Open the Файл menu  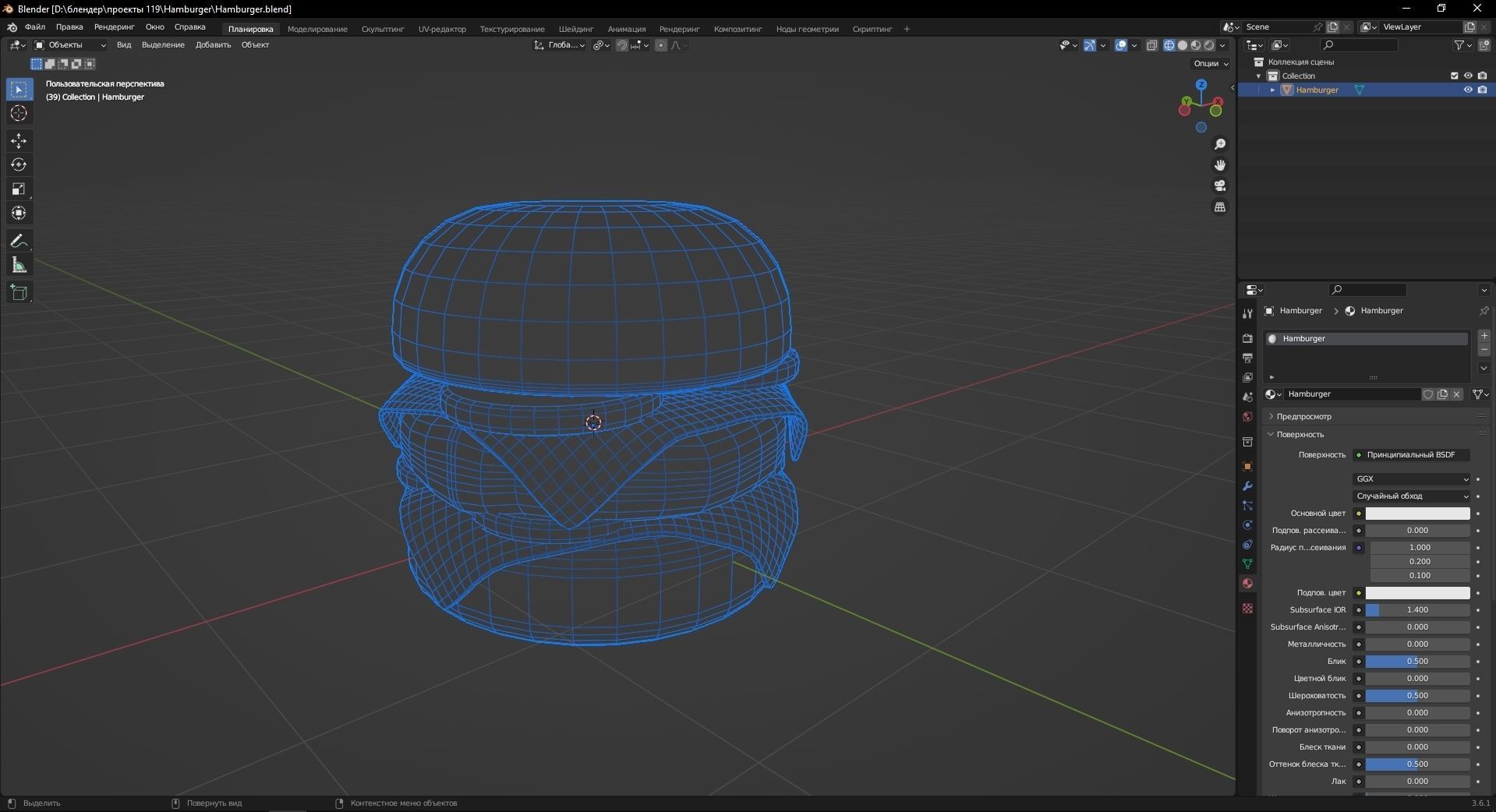pos(35,27)
